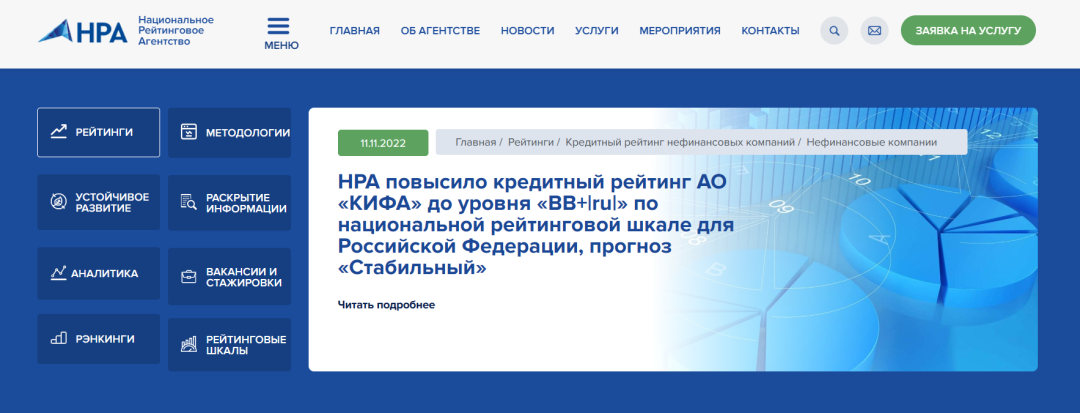This screenshot has width=1080, height=413.
Task: Select НОВОСТИ in the navigation bar
Action: coord(527,31)
